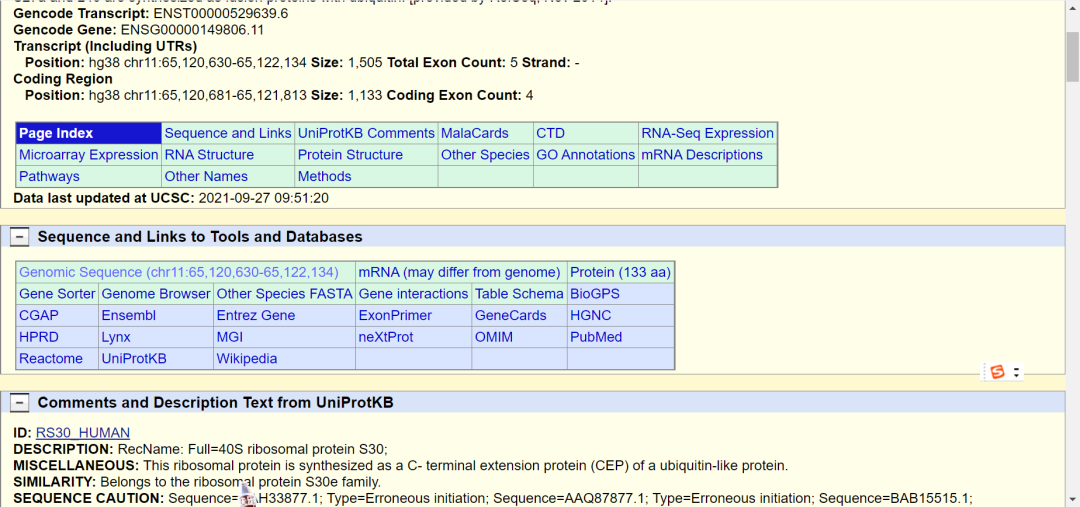Click the Total Exon Count value
This screenshot has height=507, width=1080.
tap(514, 63)
